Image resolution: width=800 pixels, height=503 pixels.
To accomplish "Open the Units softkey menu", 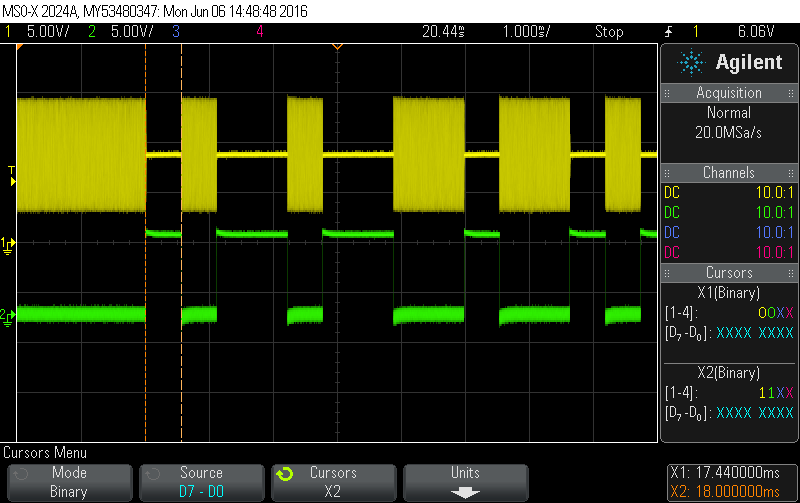I will [466, 482].
